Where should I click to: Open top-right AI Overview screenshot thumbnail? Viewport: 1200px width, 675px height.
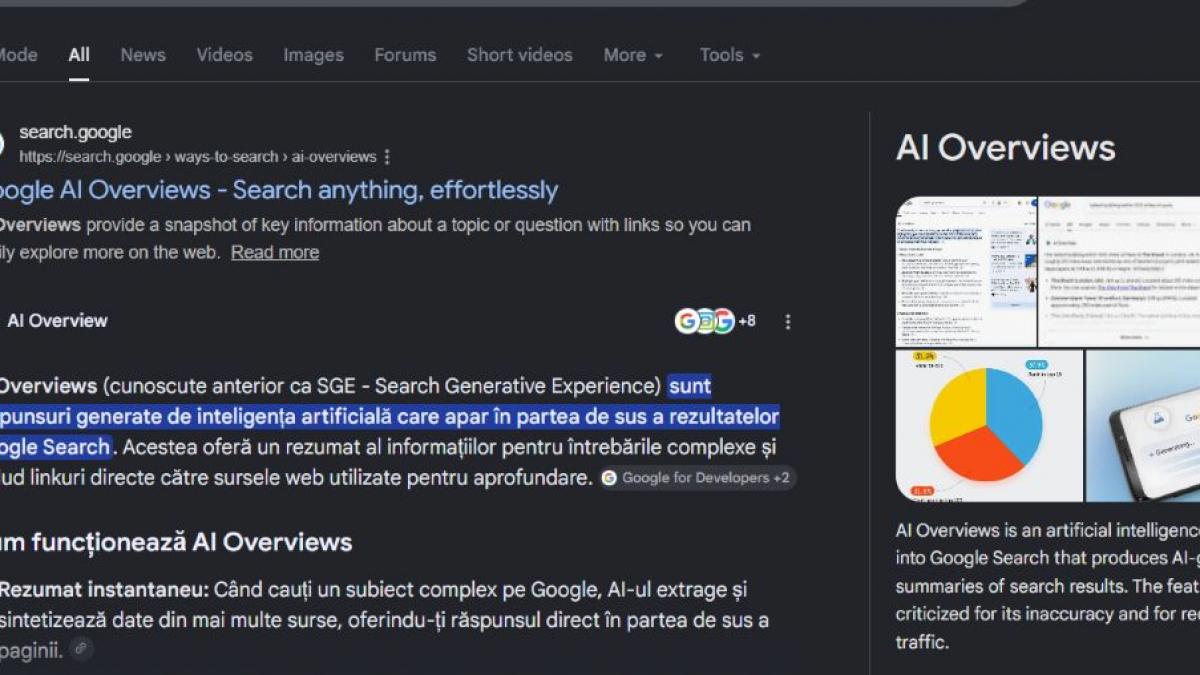click(1120, 271)
